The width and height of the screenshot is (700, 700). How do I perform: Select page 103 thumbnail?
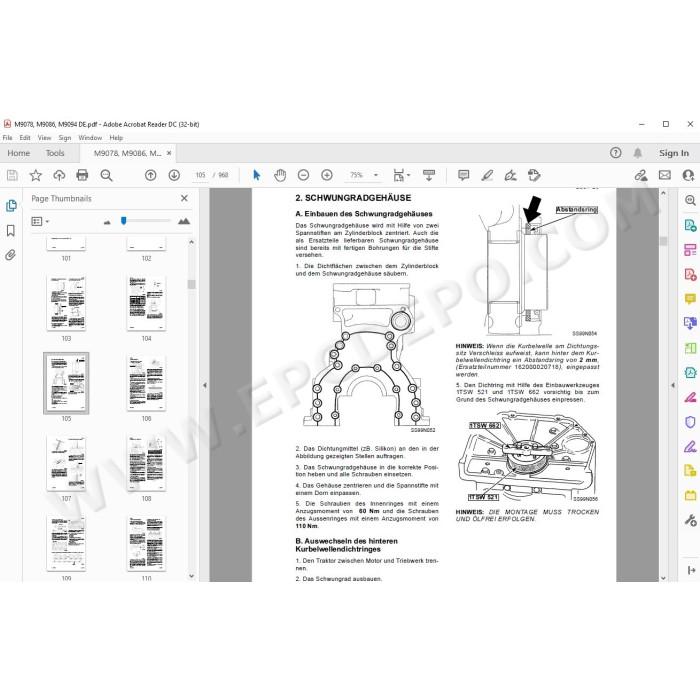66,303
